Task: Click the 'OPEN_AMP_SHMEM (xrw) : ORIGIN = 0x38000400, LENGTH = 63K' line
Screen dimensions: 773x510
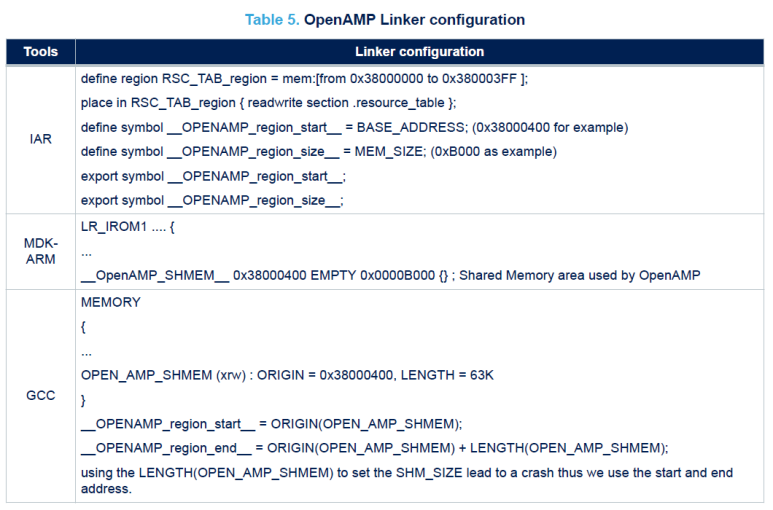Action: [287, 375]
